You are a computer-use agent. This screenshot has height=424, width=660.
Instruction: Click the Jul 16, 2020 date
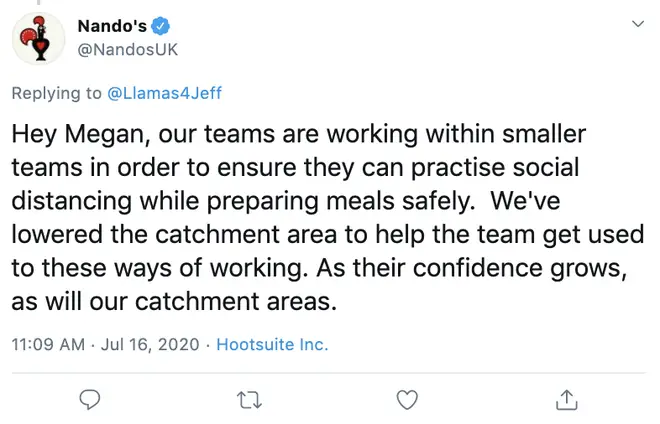click(150, 344)
